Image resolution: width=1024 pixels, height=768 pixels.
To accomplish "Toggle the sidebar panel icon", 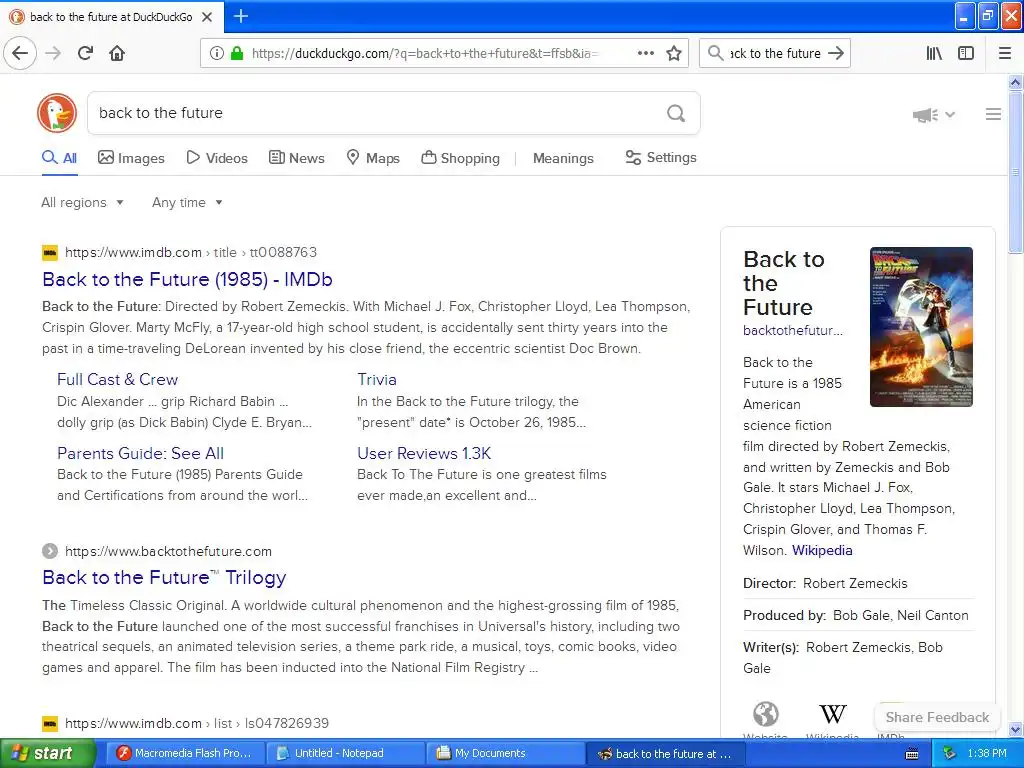I will (966, 54).
